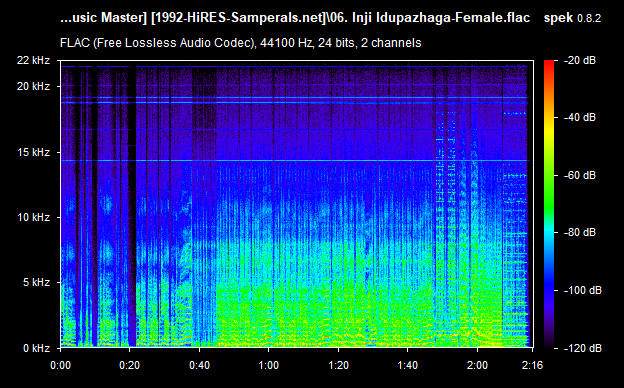Click the red top of the color scale

pos(549,64)
